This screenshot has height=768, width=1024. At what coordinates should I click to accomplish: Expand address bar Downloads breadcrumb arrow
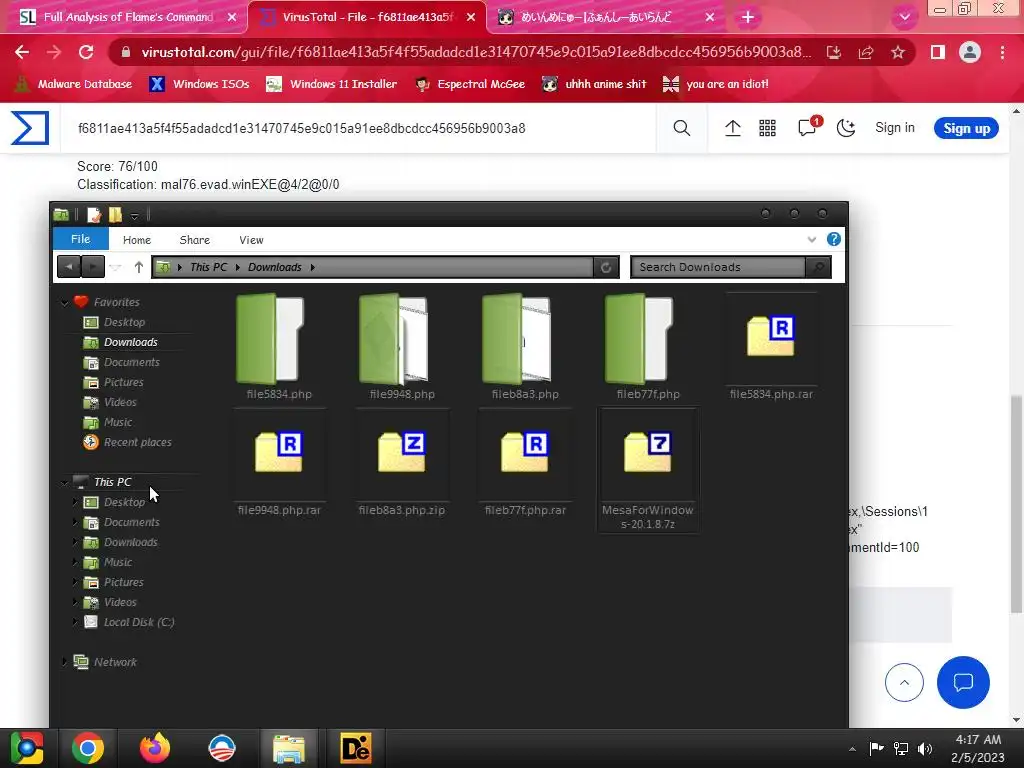tap(313, 267)
